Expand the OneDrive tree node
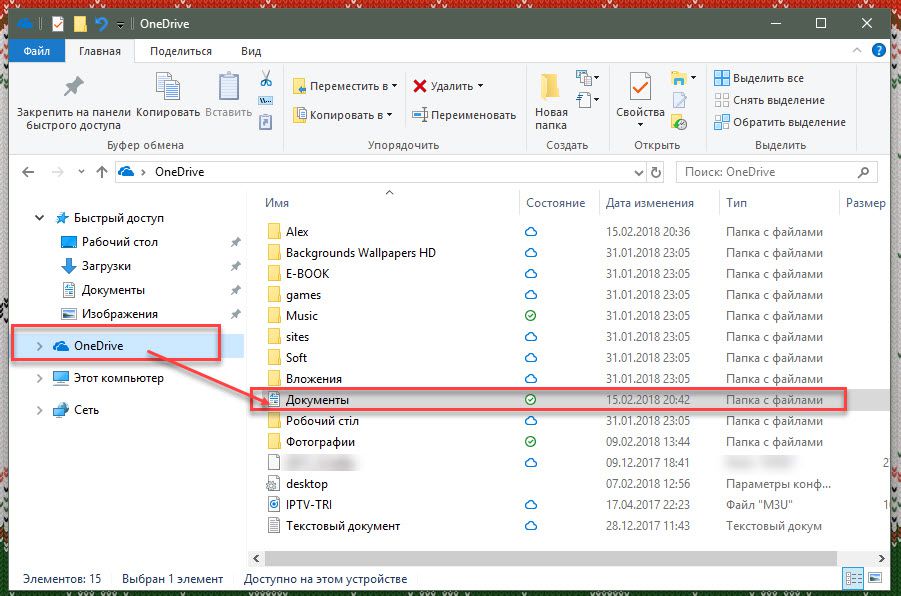The width and height of the screenshot is (901, 596). [x=39, y=346]
